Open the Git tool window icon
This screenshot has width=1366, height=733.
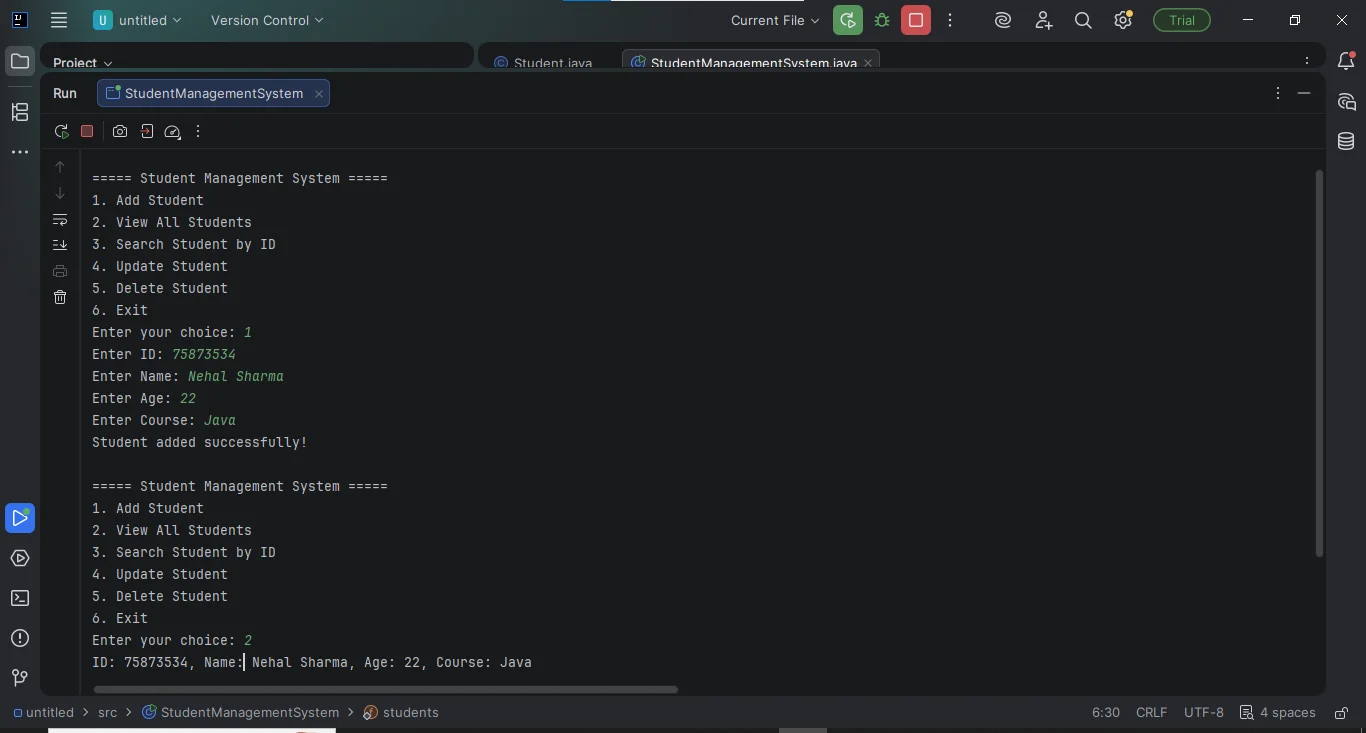[20, 678]
